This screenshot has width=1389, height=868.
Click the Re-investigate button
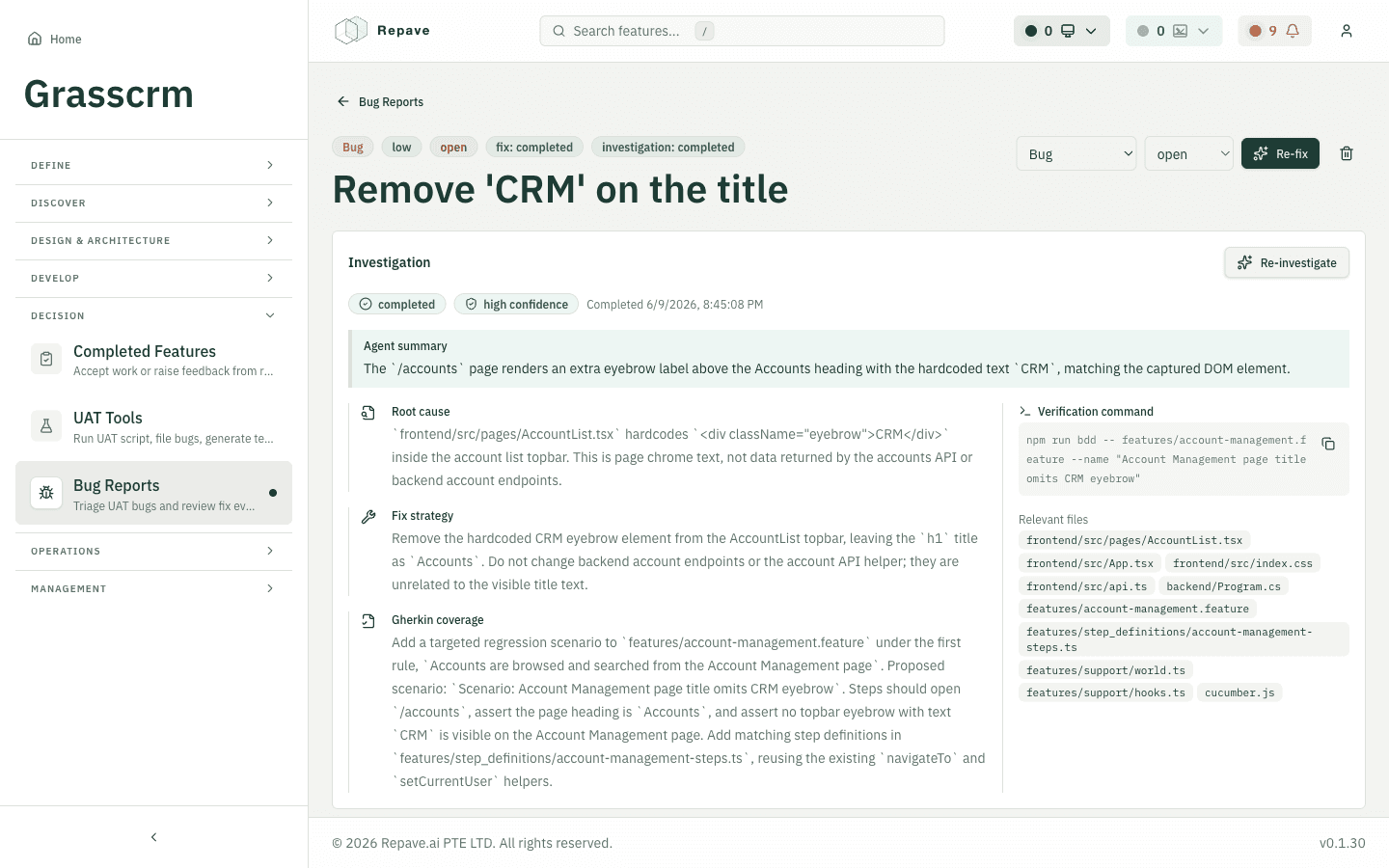(x=1287, y=262)
